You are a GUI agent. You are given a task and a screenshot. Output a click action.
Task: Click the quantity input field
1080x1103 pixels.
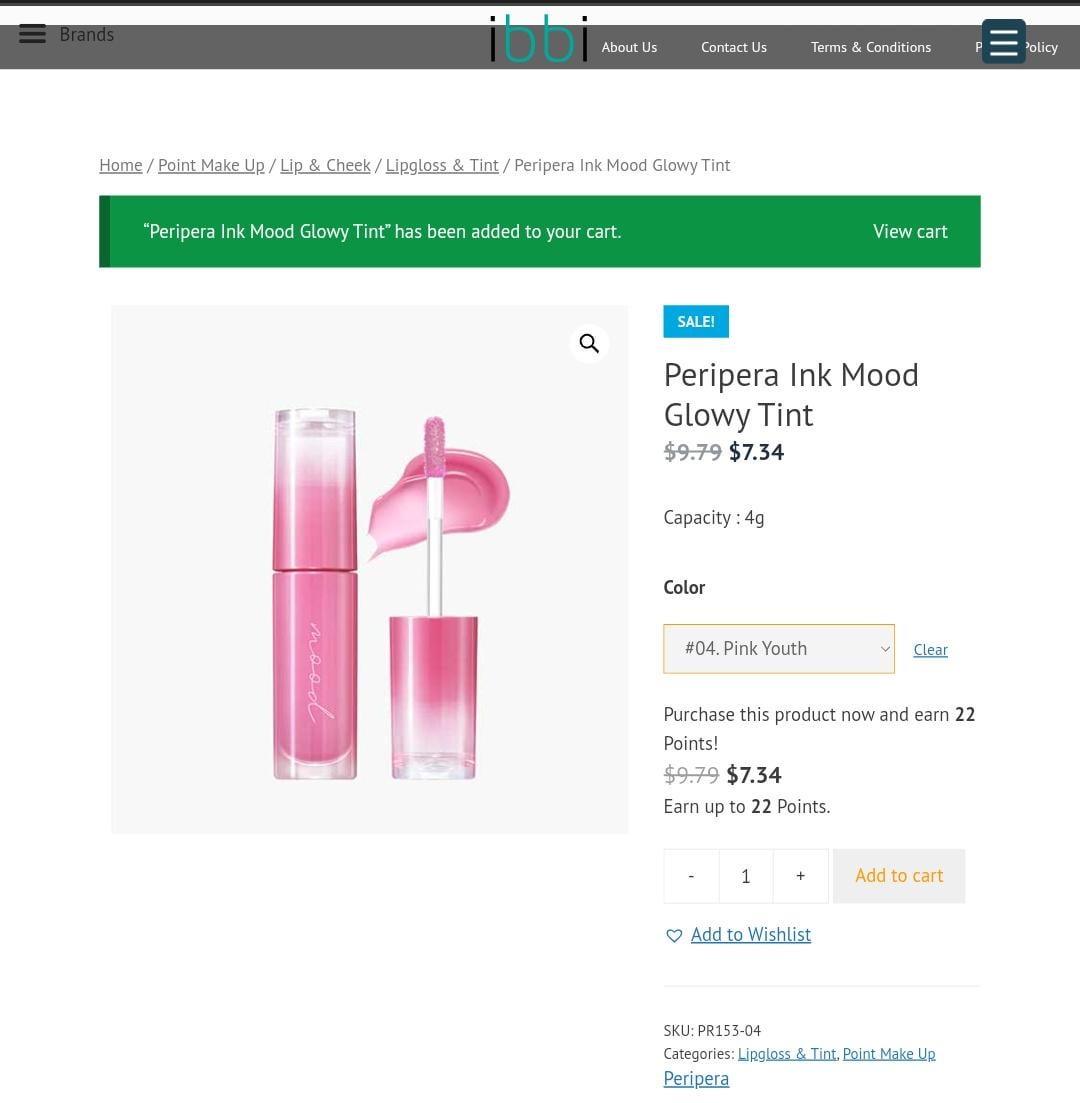coord(746,876)
